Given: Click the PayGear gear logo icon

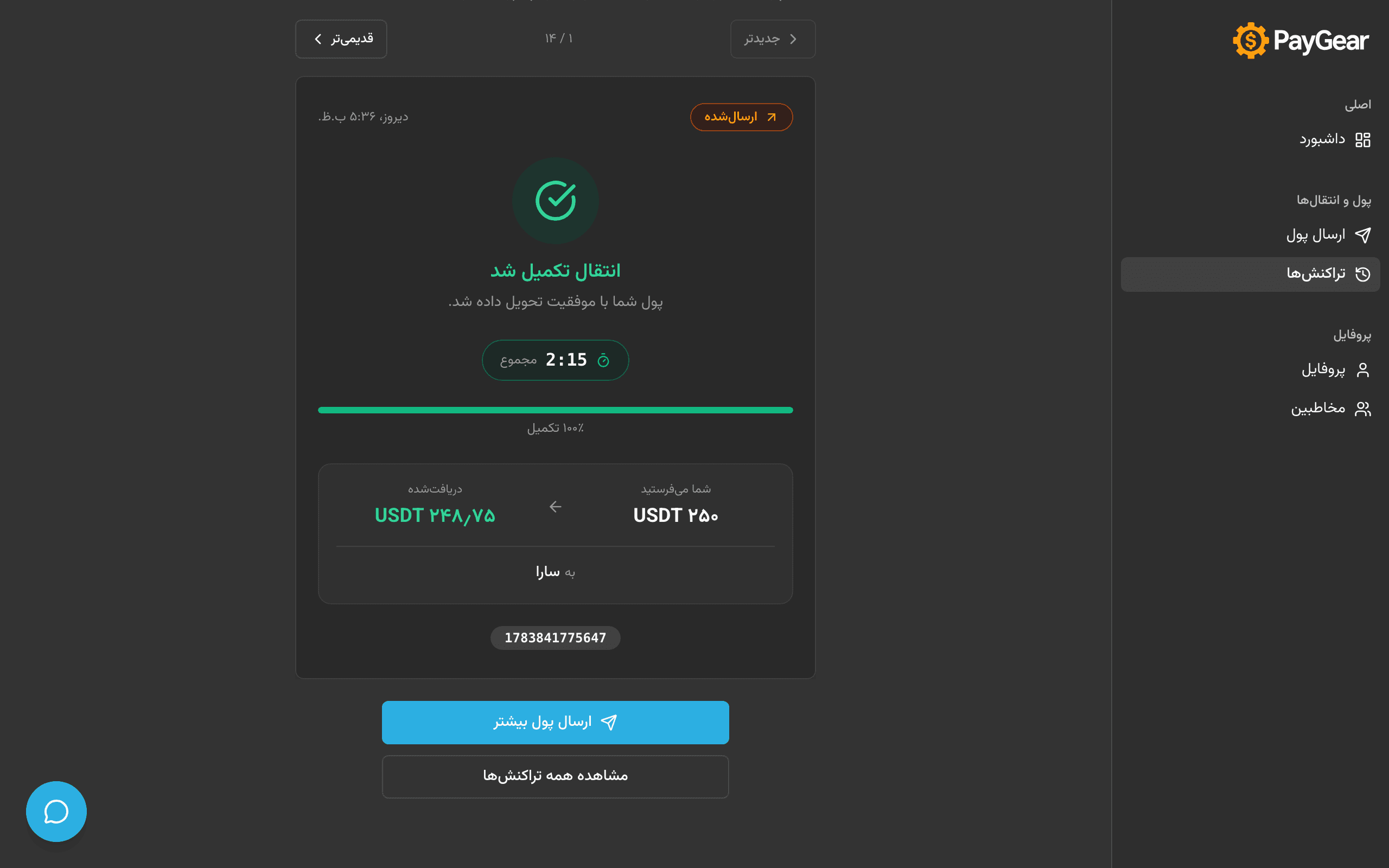Looking at the screenshot, I should point(1250,41).
